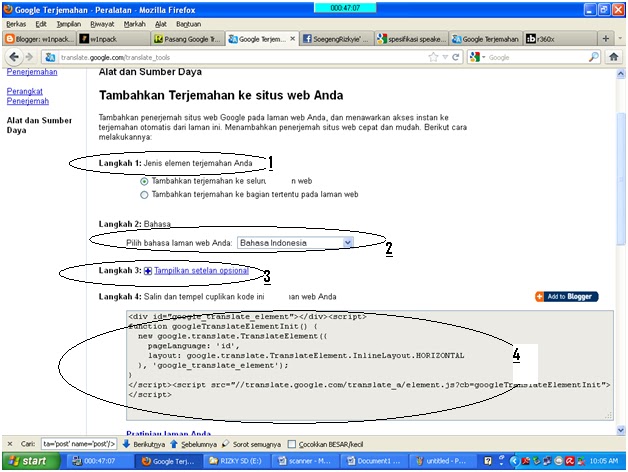
Task: Click Tampilkan setelan opsional link
Action: pos(201,270)
